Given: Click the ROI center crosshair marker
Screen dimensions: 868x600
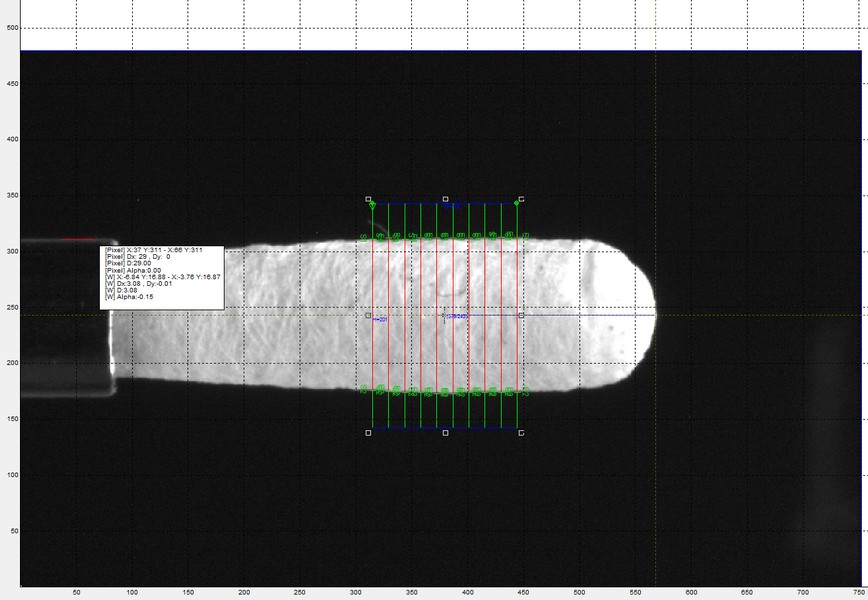Looking at the screenshot, I should (x=443, y=315).
